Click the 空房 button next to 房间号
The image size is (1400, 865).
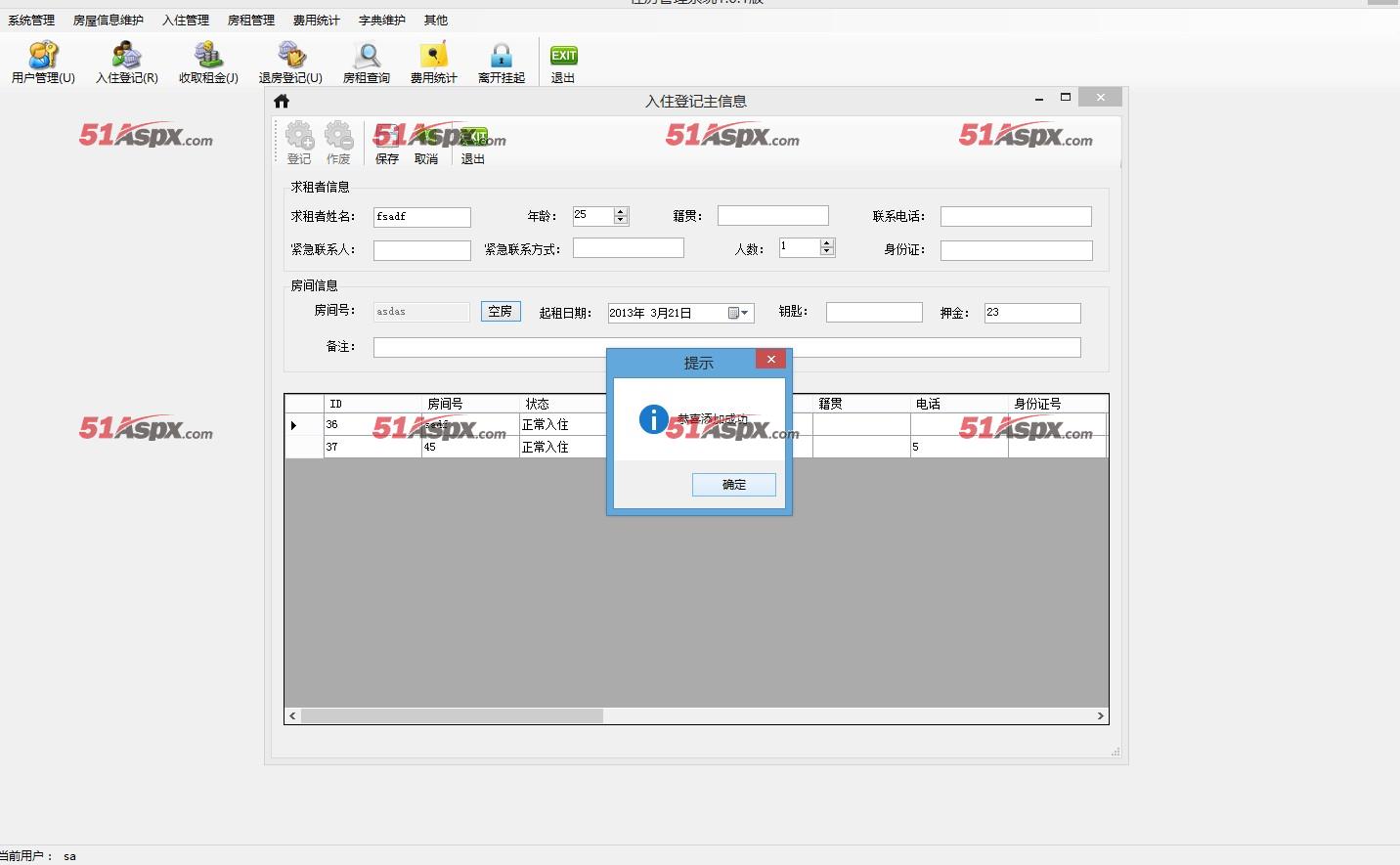coord(501,312)
